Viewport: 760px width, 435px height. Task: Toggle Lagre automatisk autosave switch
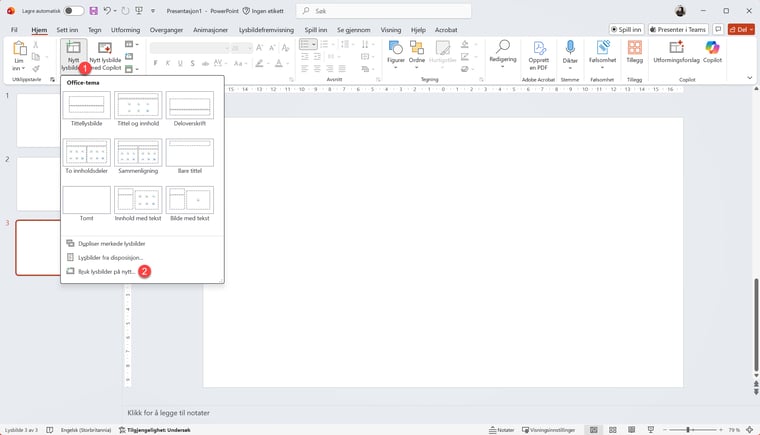73,11
